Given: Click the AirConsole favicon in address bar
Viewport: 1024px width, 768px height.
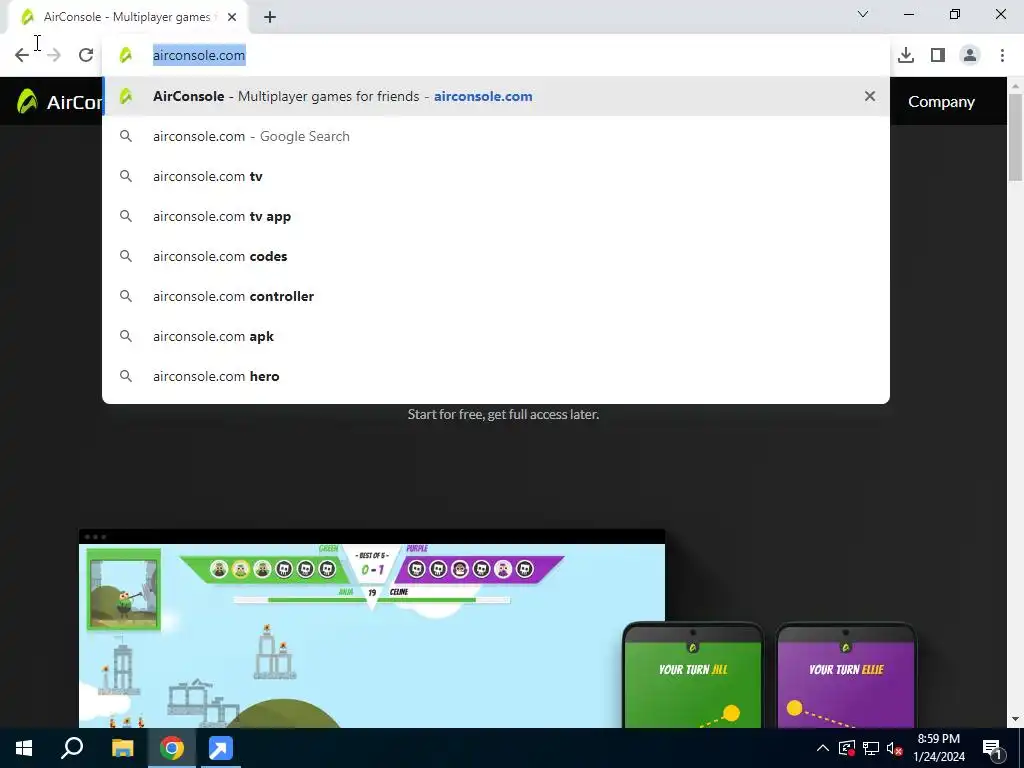Looking at the screenshot, I should pos(126,55).
